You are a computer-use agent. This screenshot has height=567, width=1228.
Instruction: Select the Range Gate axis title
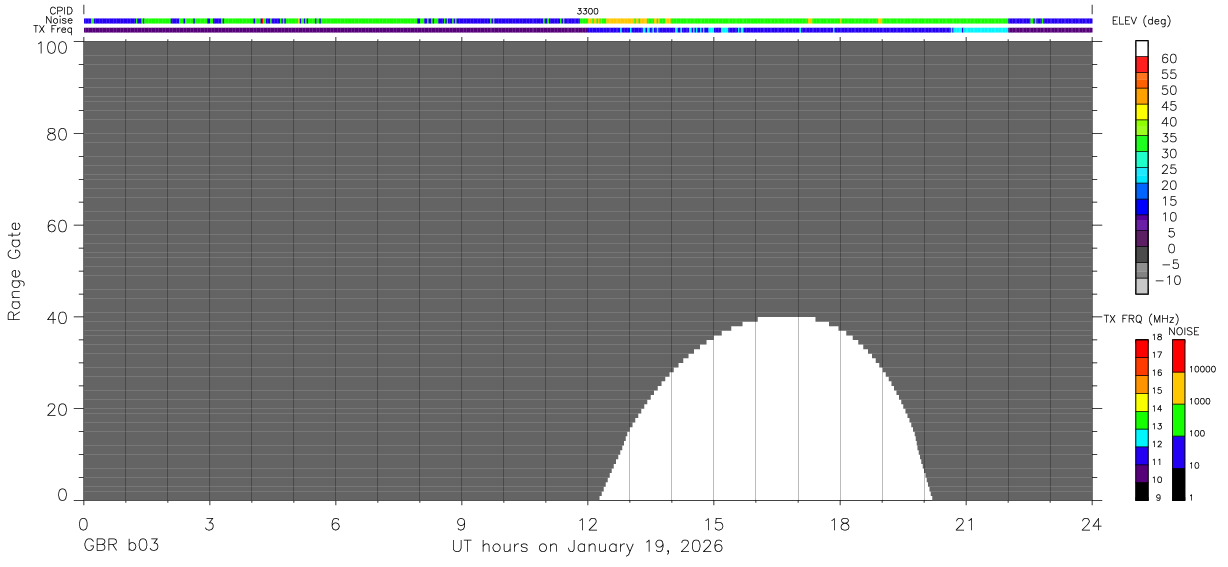coord(15,271)
